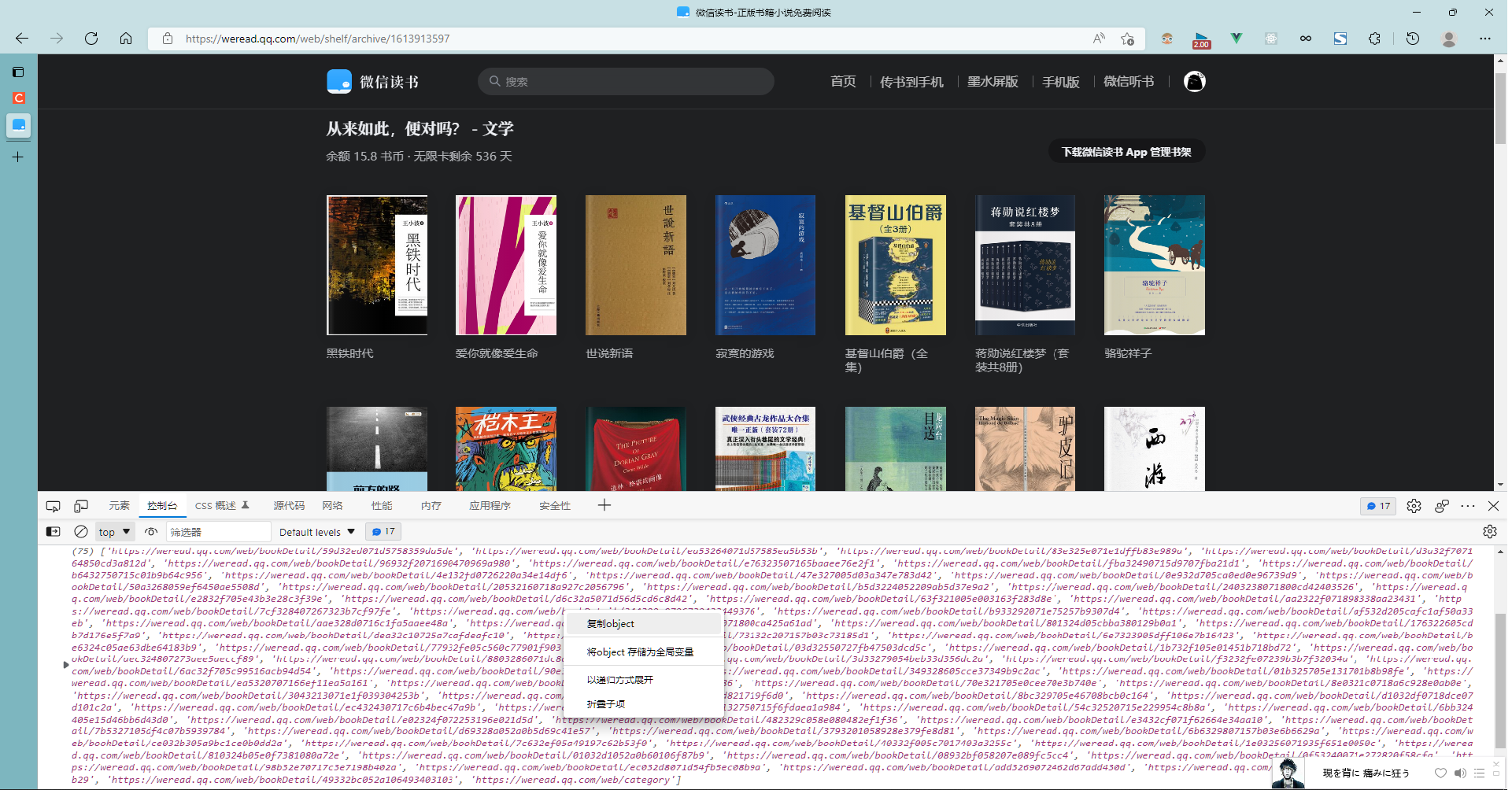
Task: Open console settings gear on filter row
Action: point(1490,532)
